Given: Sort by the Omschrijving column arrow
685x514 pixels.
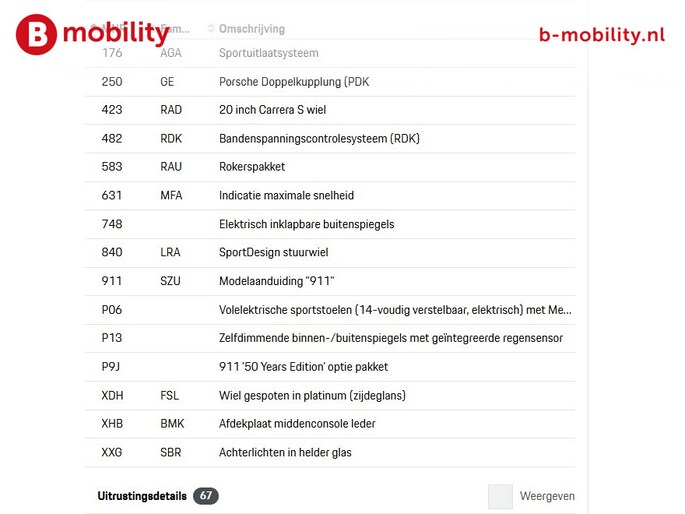Looking at the screenshot, I should coord(211,29).
